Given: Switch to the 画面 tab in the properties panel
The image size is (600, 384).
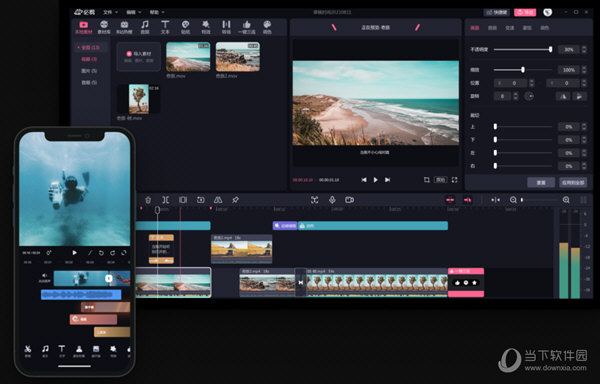Looking at the screenshot, I should 474,28.
